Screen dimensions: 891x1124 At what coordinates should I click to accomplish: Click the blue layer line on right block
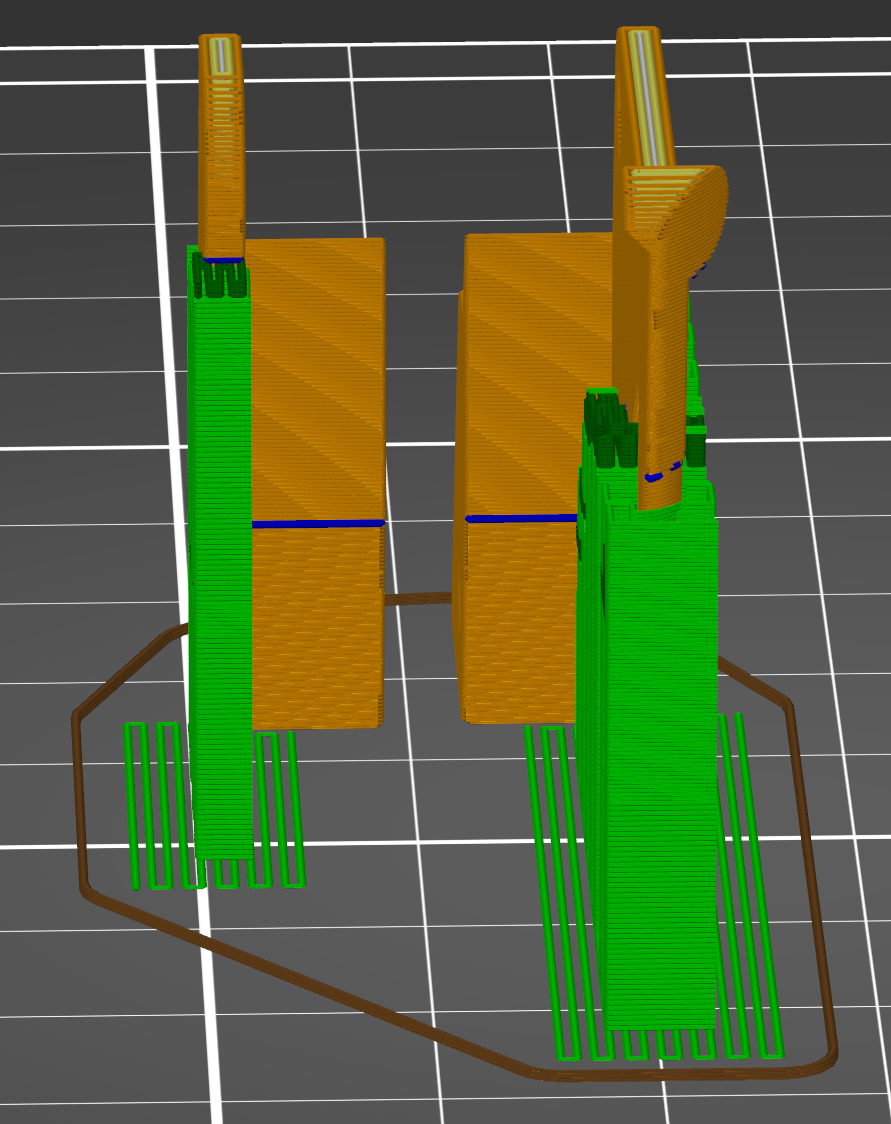[x=522, y=518]
